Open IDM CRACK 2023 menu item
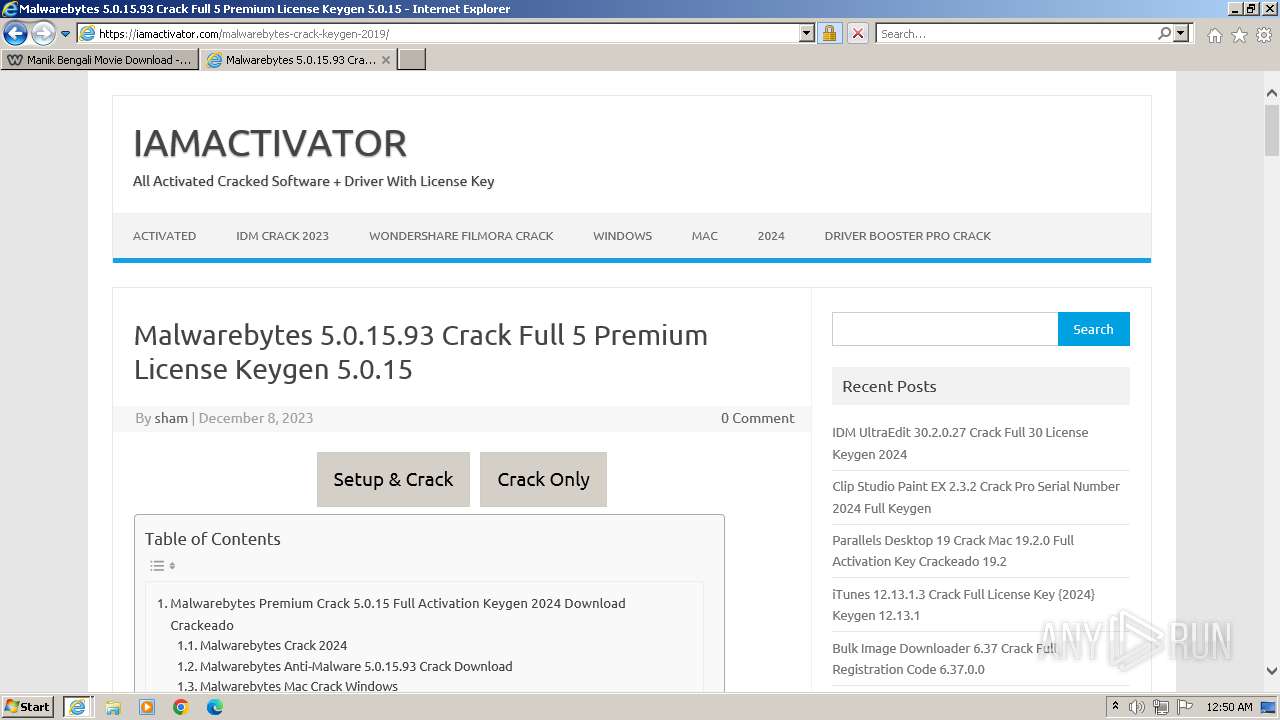The height and width of the screenshot is (720, 1280). [x=282, y=236]
